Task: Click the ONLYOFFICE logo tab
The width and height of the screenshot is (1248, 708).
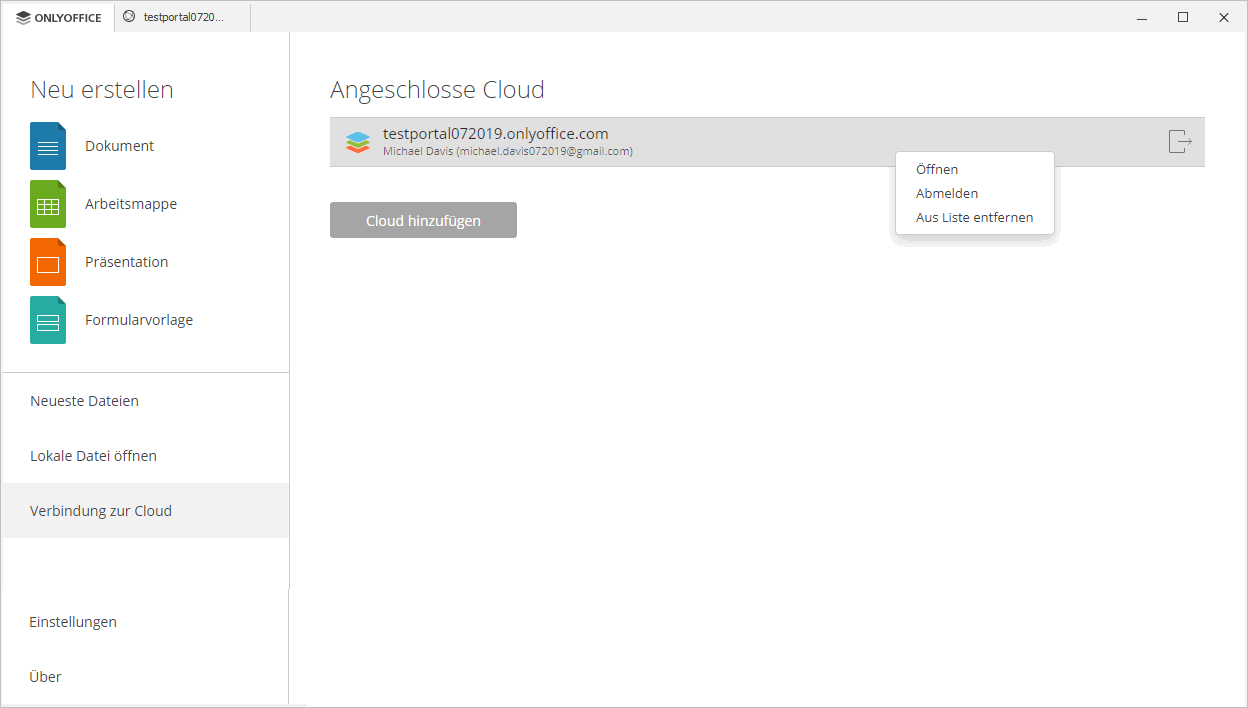Action: [59, 17]
